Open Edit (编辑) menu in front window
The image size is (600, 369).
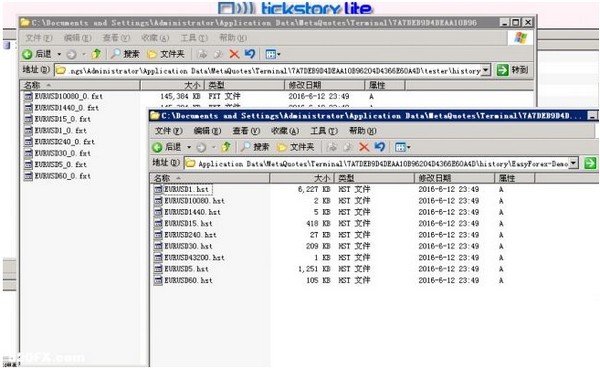[x=207, y=131]
